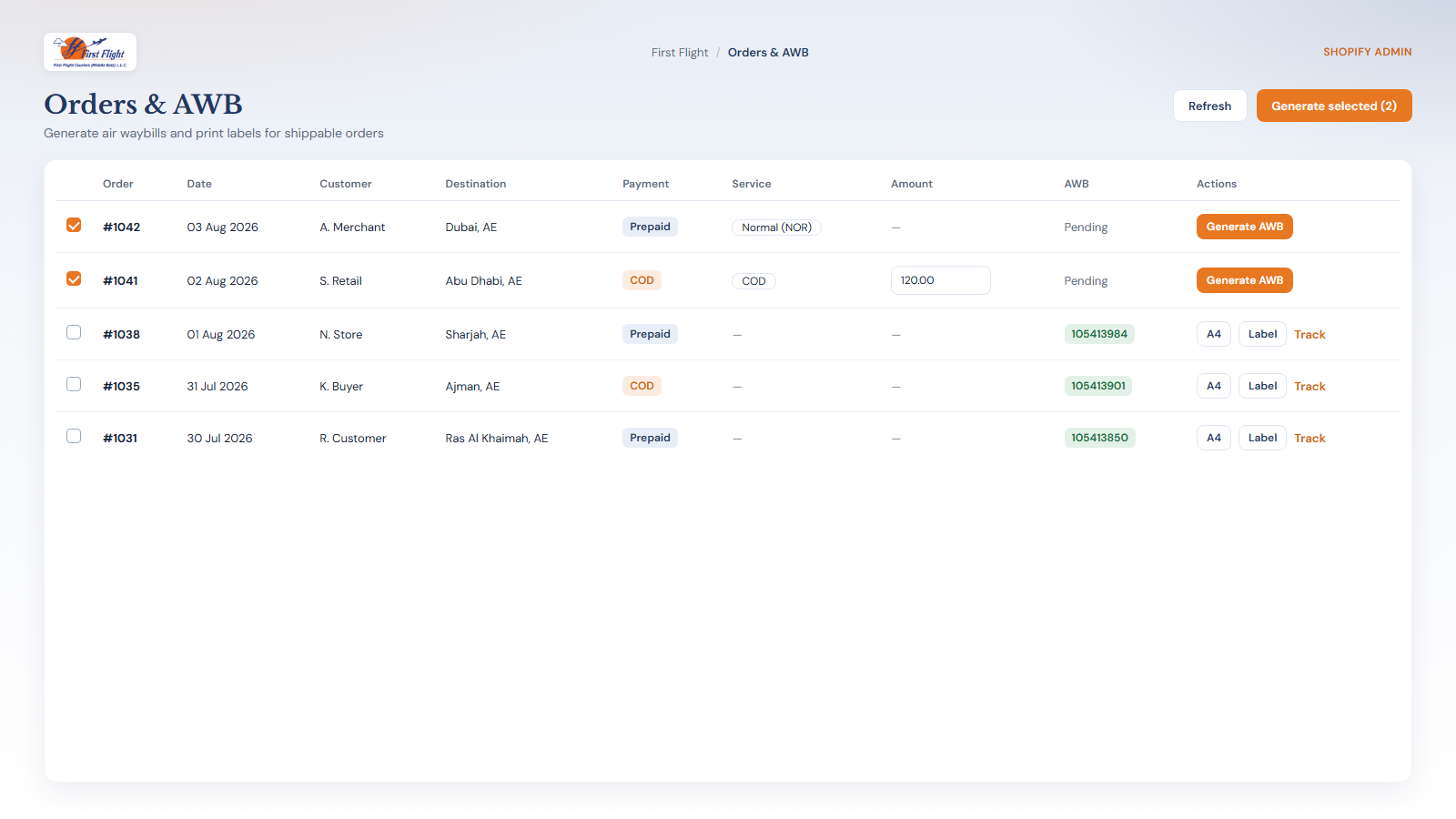Viewport: 1456px width, 819px height.
Task: Click the Actions column header
Action: coord(1217,184)
